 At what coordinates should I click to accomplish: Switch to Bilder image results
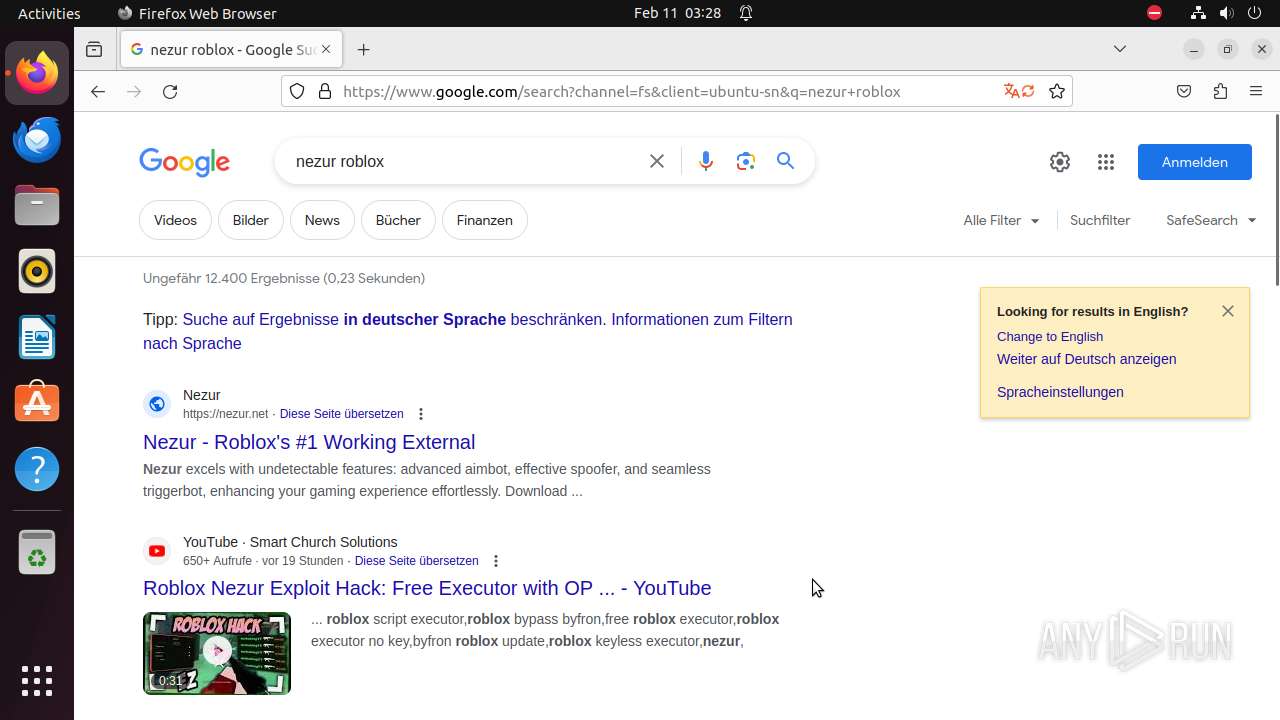pyautogui.click(x=250, y=220)
